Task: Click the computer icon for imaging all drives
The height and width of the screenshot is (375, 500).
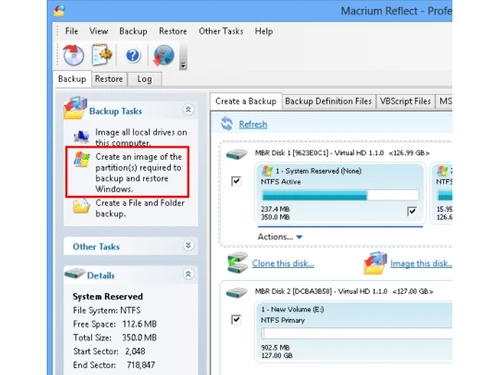Action: 82,136
